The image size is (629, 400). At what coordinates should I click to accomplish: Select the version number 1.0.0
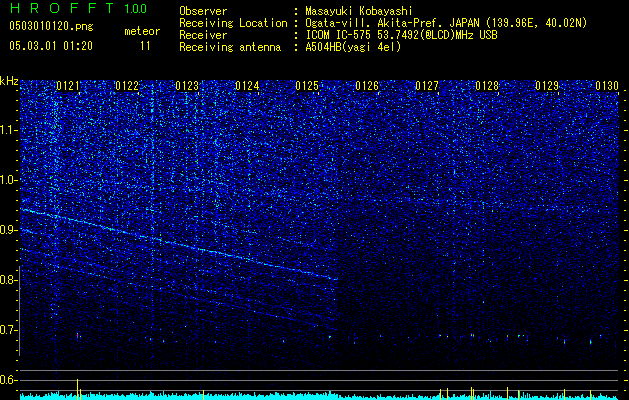pyautogui.click(x=136, y=8)
